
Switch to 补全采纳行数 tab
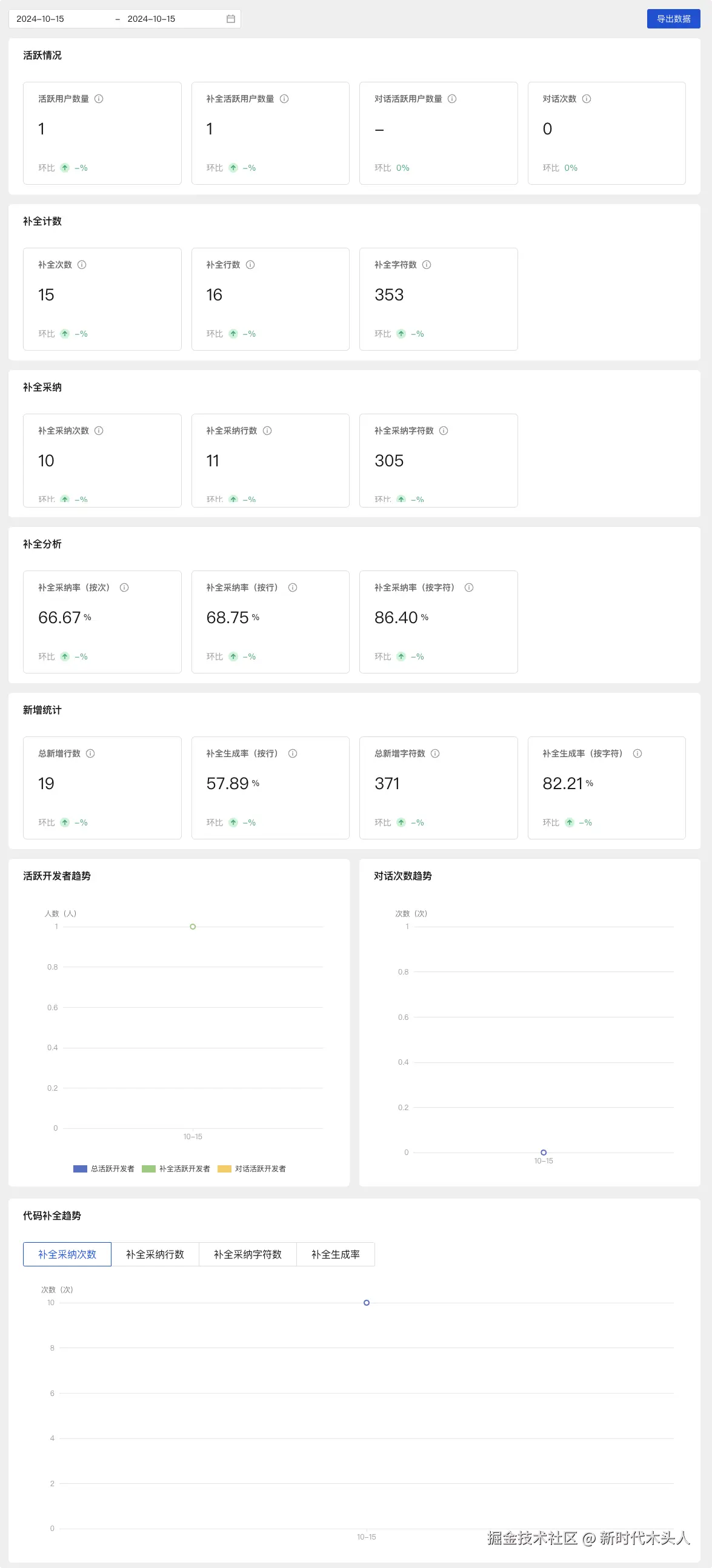[155, 1254]
